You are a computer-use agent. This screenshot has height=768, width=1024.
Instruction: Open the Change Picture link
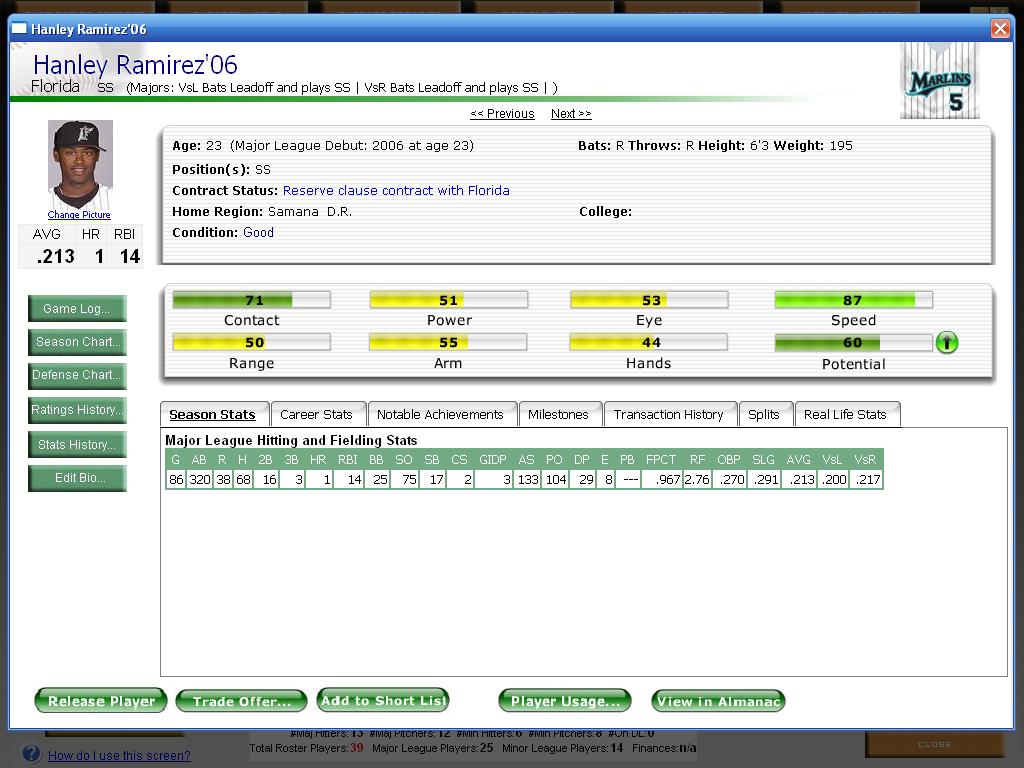click(79, 215)
